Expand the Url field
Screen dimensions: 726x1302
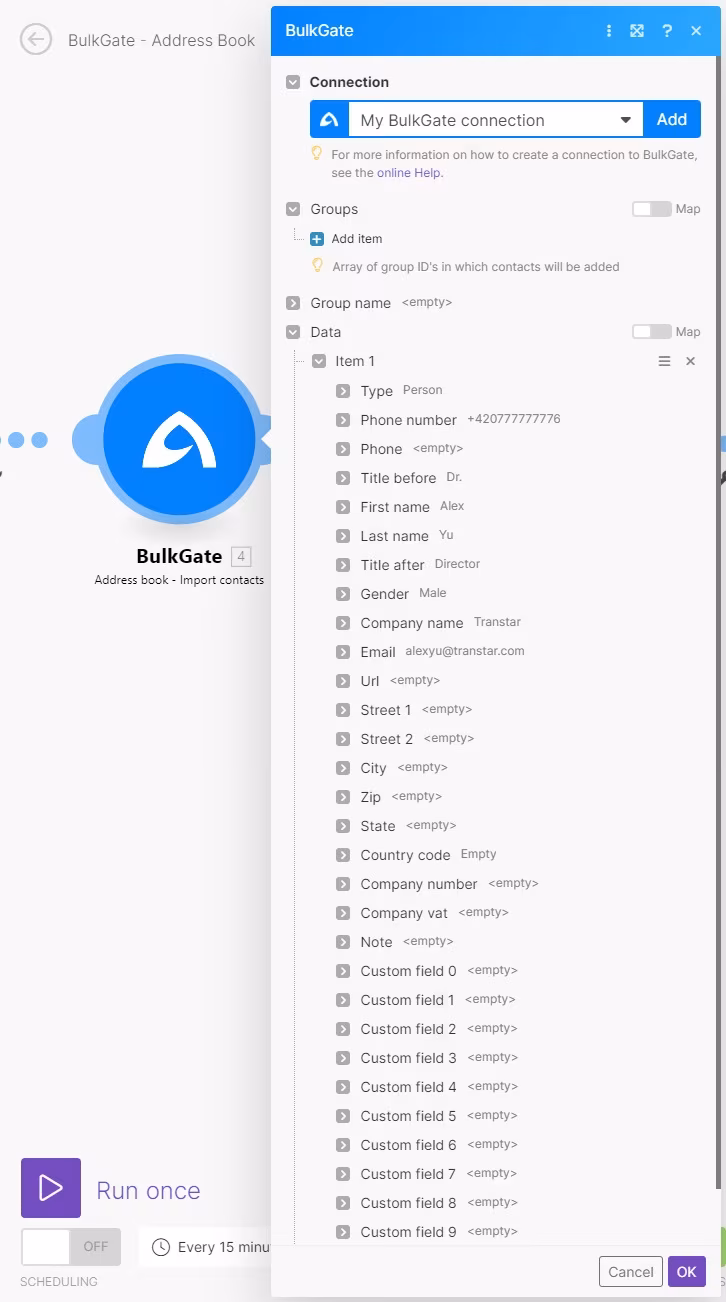[x=343, y=681]
